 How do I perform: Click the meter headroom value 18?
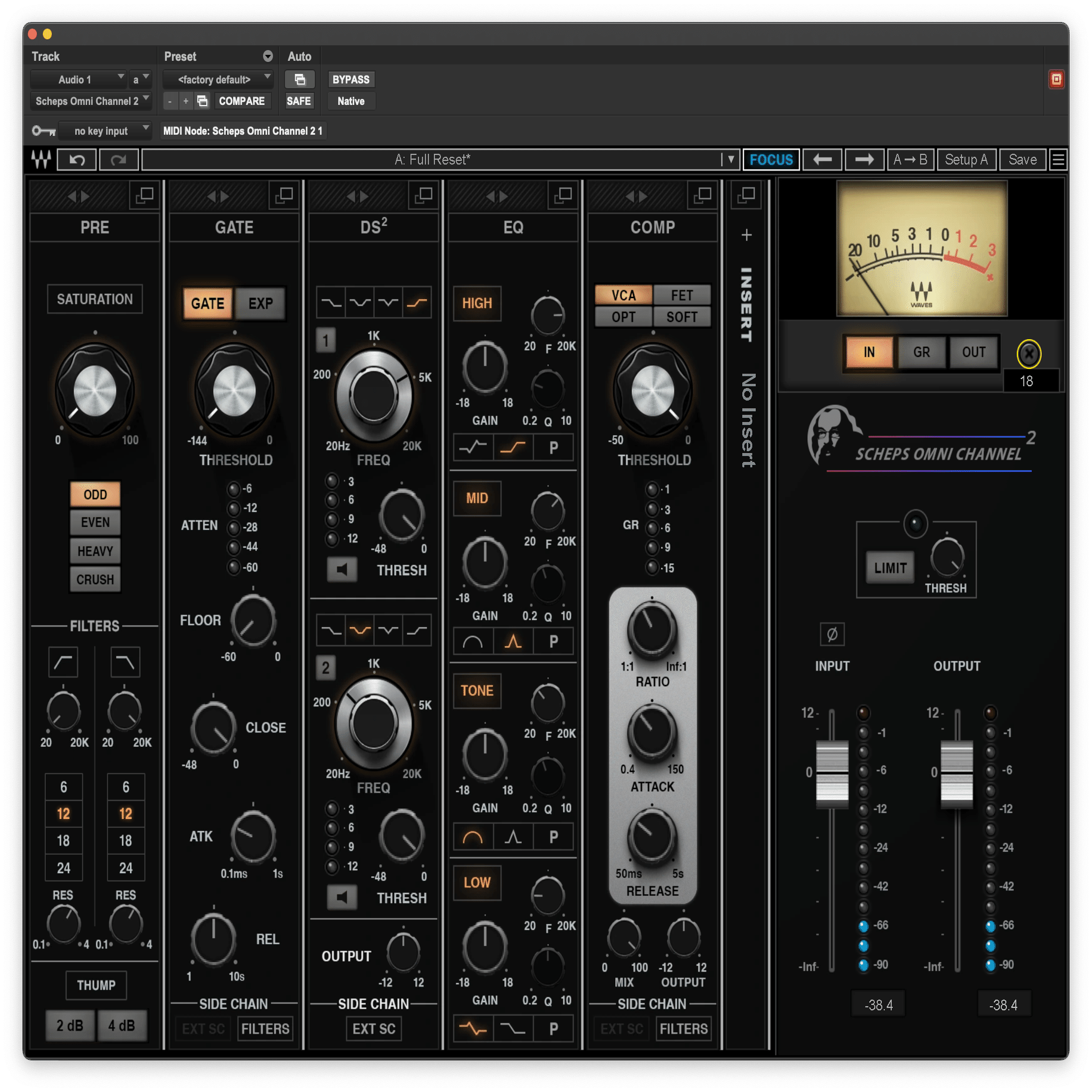point(1031,381)
